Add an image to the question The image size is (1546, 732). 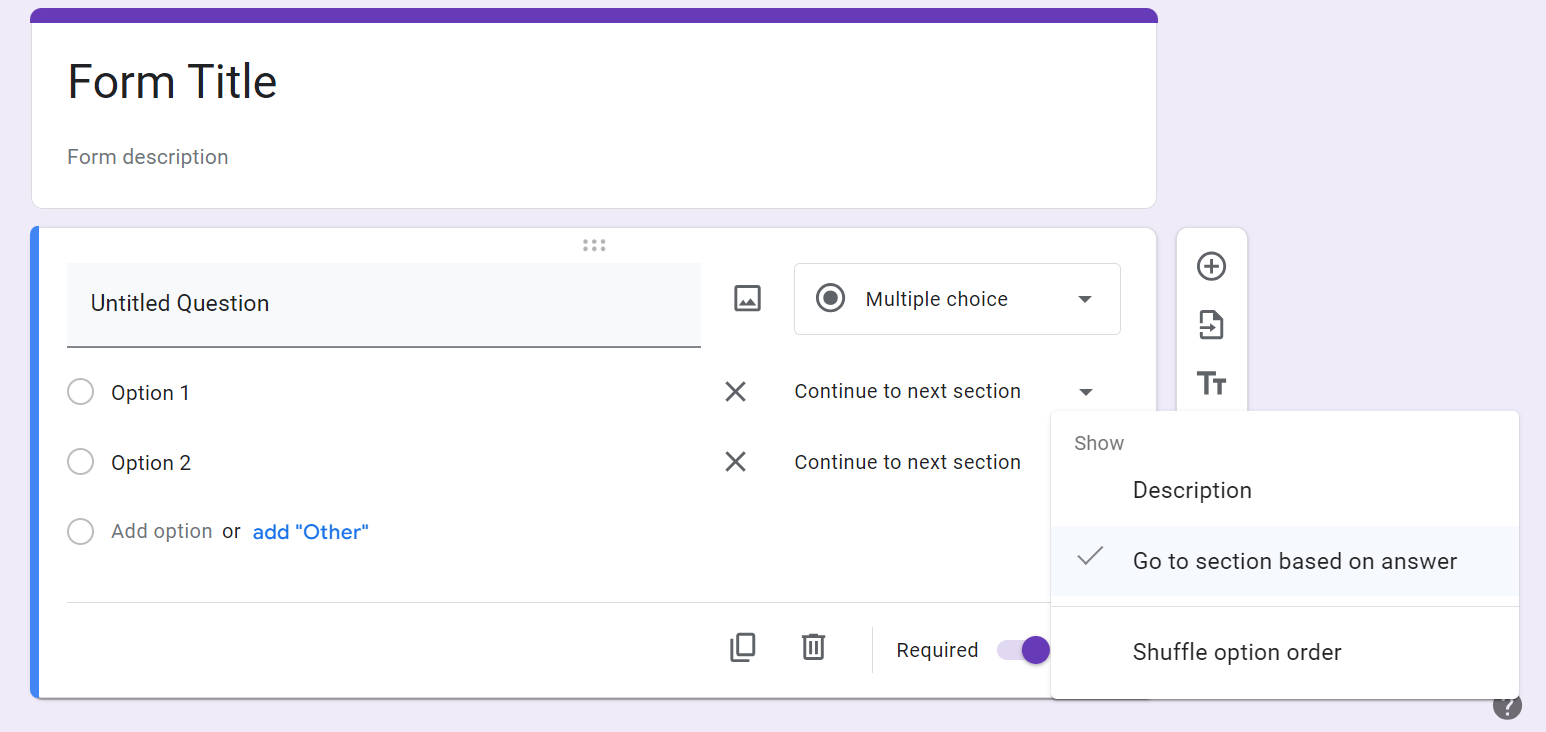point(747,298)
